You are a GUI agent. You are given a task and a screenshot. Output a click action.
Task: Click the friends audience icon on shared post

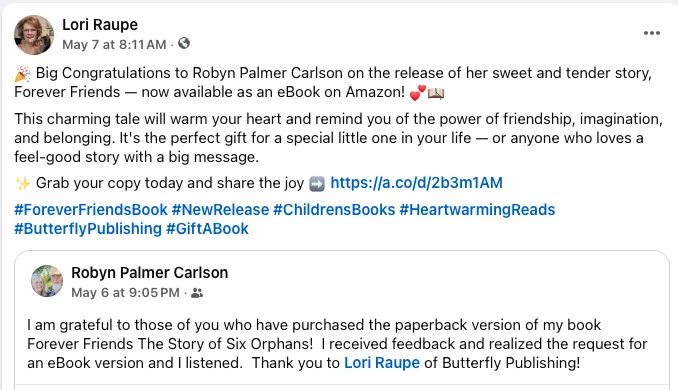click(197, 293)
